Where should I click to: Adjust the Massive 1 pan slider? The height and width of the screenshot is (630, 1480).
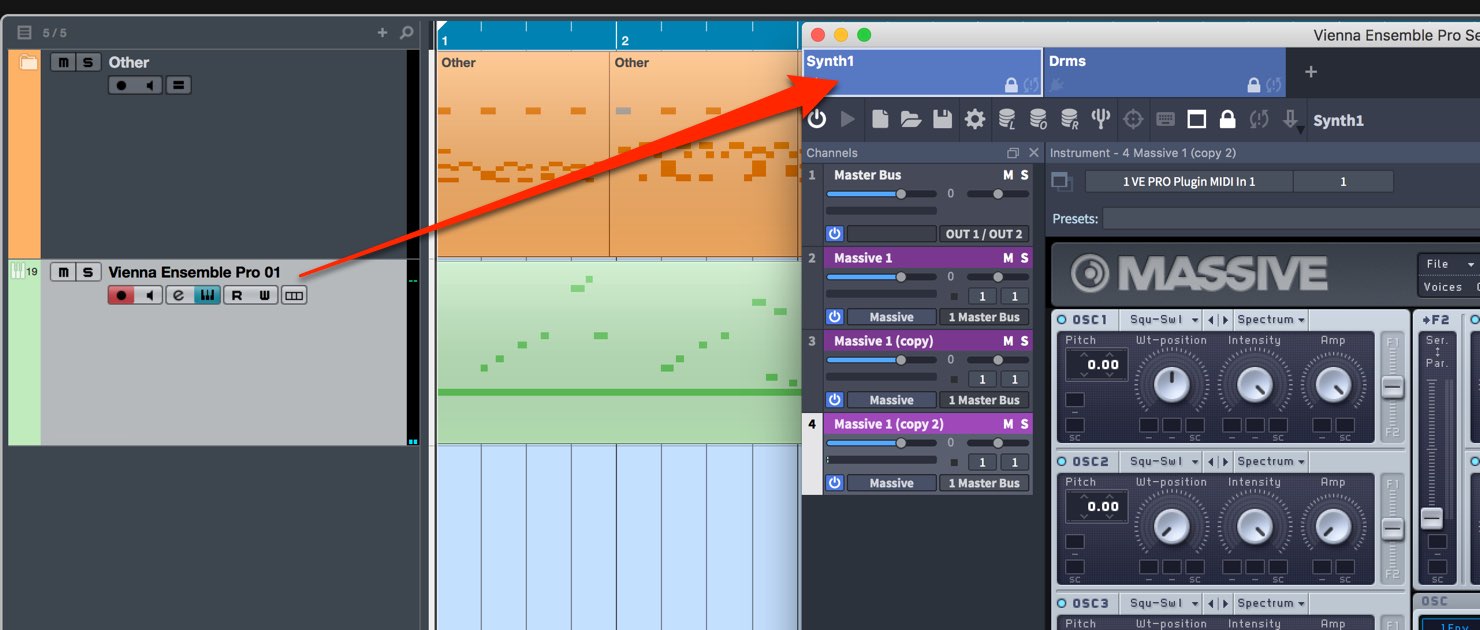[x=997, y=277]
